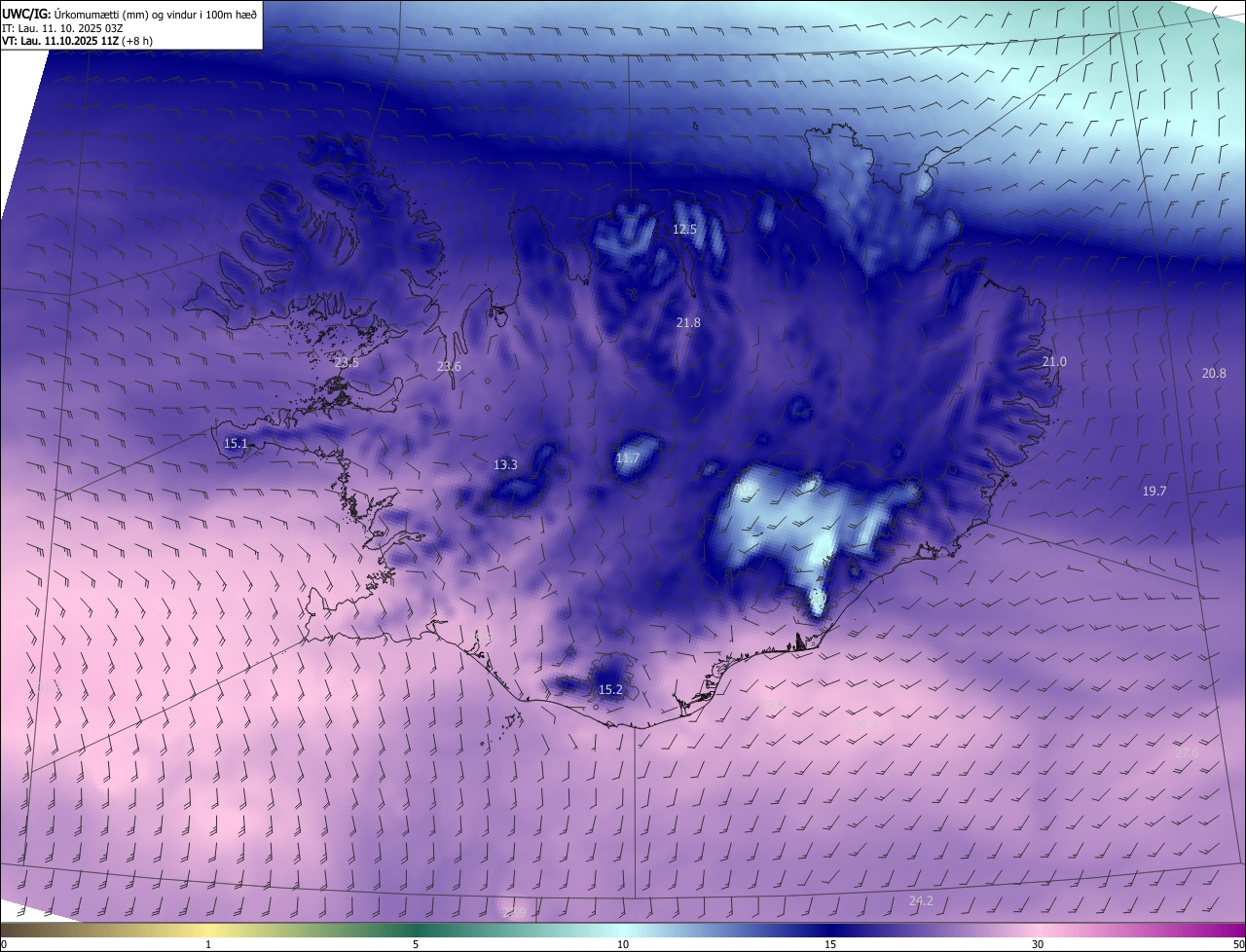The image size is (1246, 952).
Task: Click the VT valid time line 11Z
Action: pos(78,41)
